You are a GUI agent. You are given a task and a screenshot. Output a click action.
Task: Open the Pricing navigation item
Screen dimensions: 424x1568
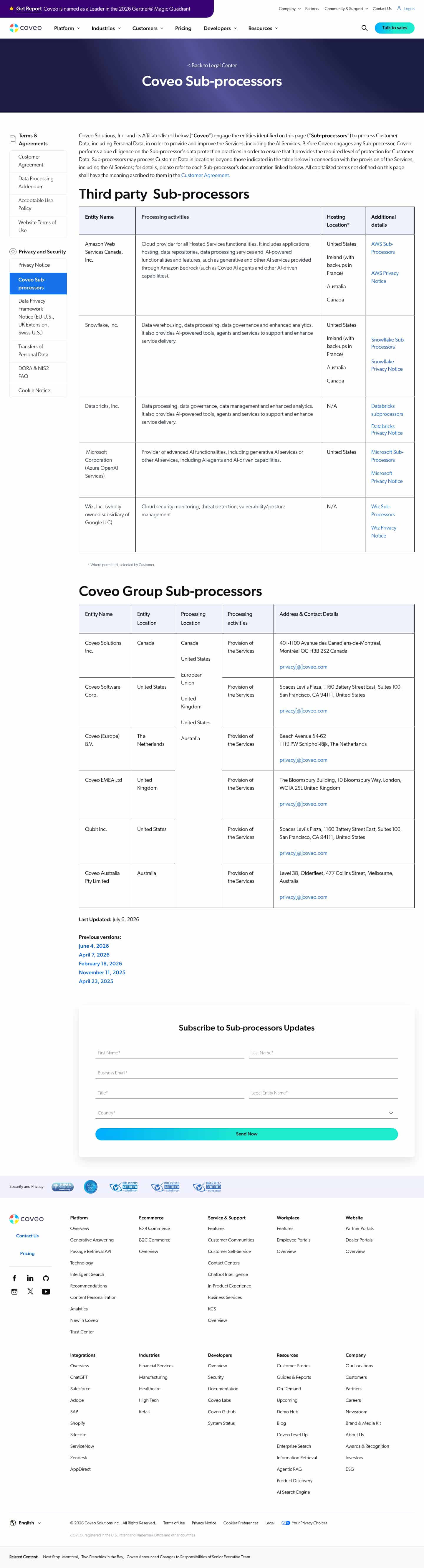click(x=183, y=28)
